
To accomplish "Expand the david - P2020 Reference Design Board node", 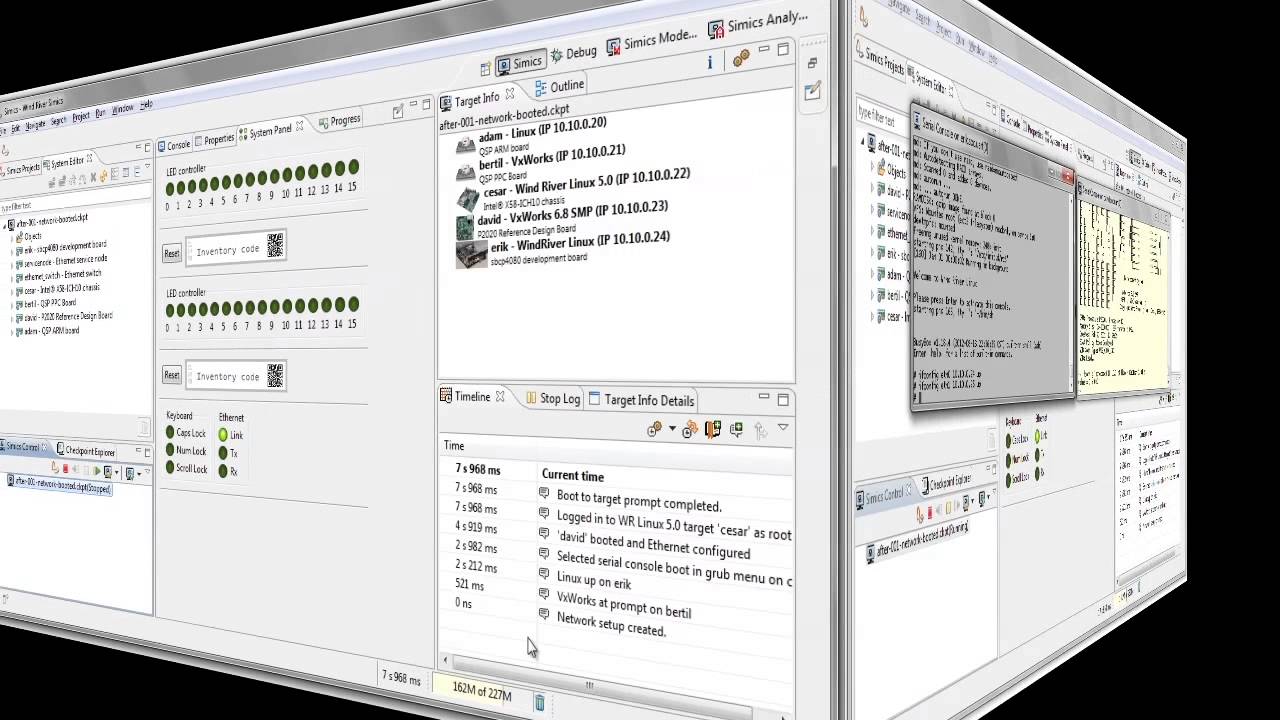I will click(14, 319).
